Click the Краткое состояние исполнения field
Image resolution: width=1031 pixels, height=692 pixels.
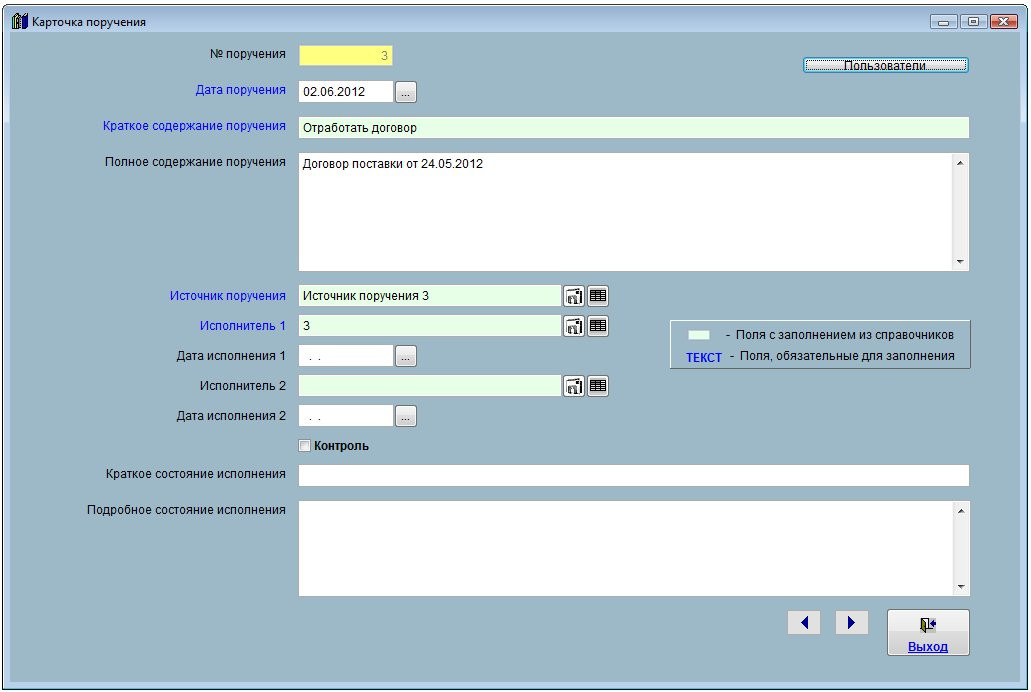(634, 475)
